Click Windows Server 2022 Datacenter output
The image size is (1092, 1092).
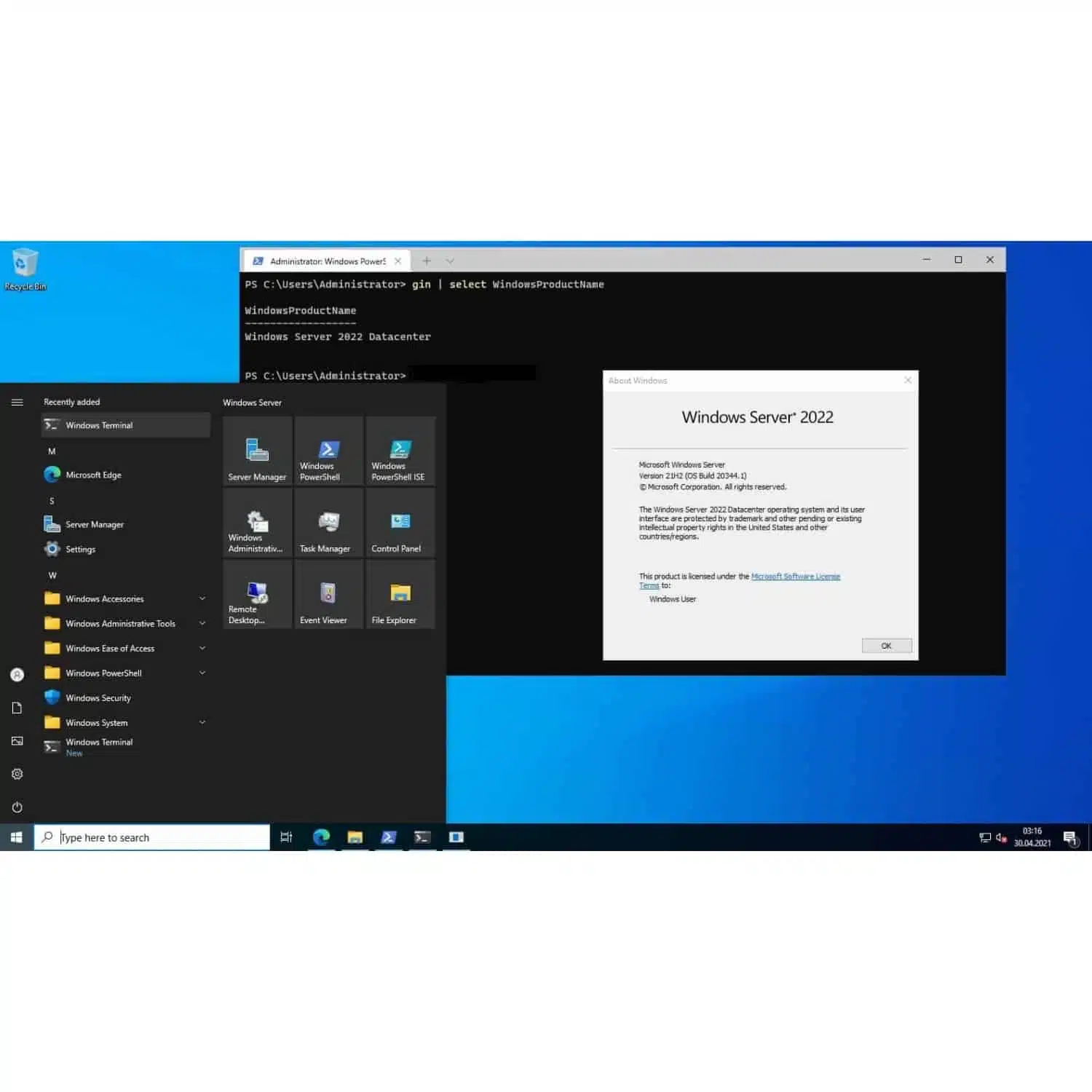338,337
